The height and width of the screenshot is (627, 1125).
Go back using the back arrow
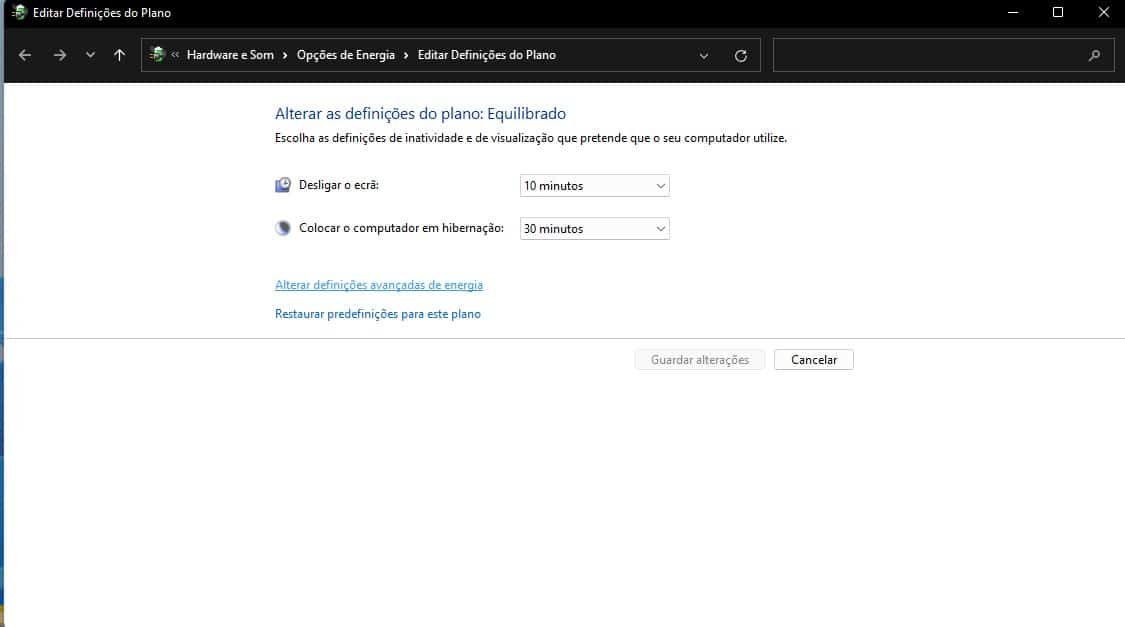coord(25,55)
